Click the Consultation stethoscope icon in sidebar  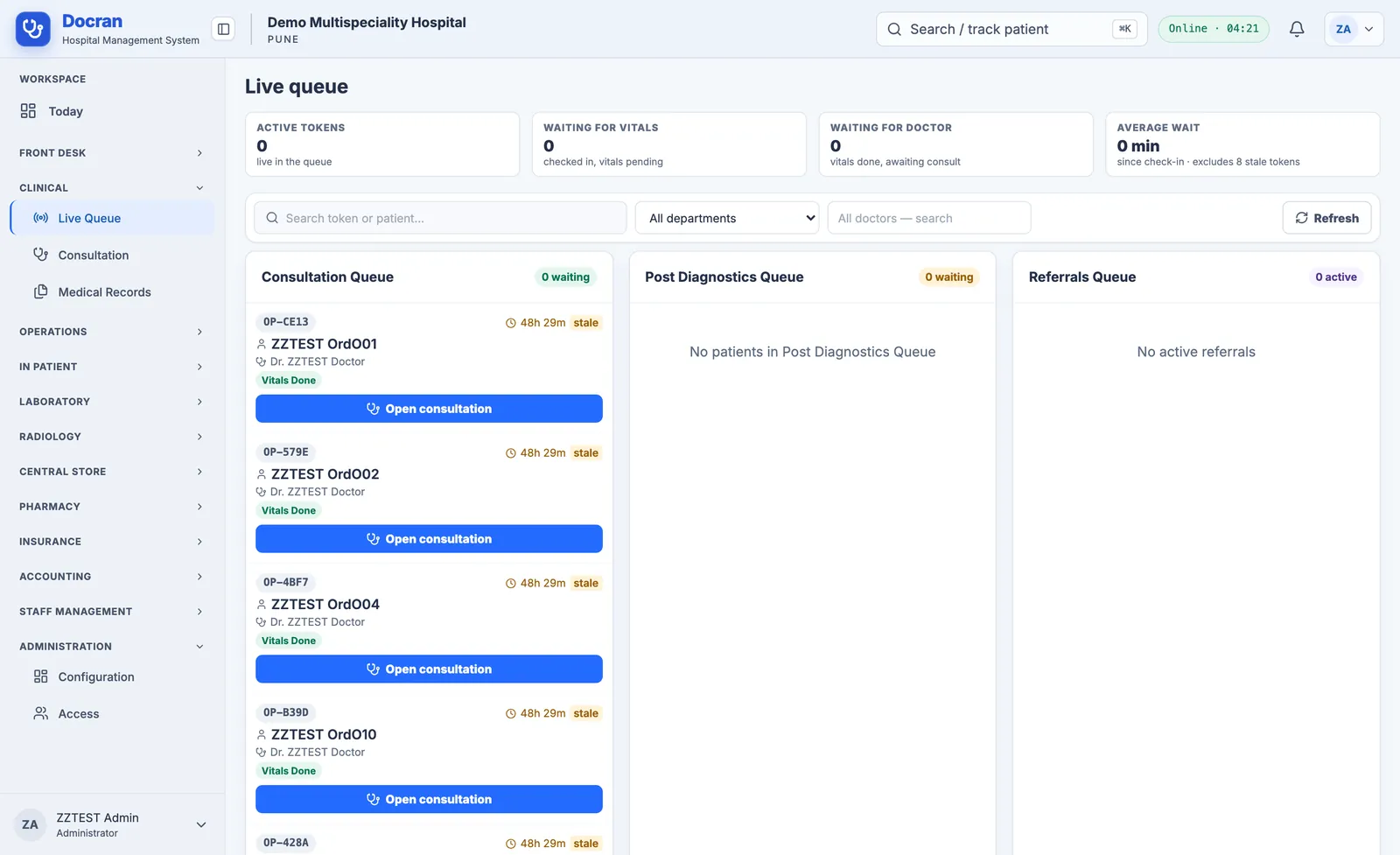(x=40, y=255)
